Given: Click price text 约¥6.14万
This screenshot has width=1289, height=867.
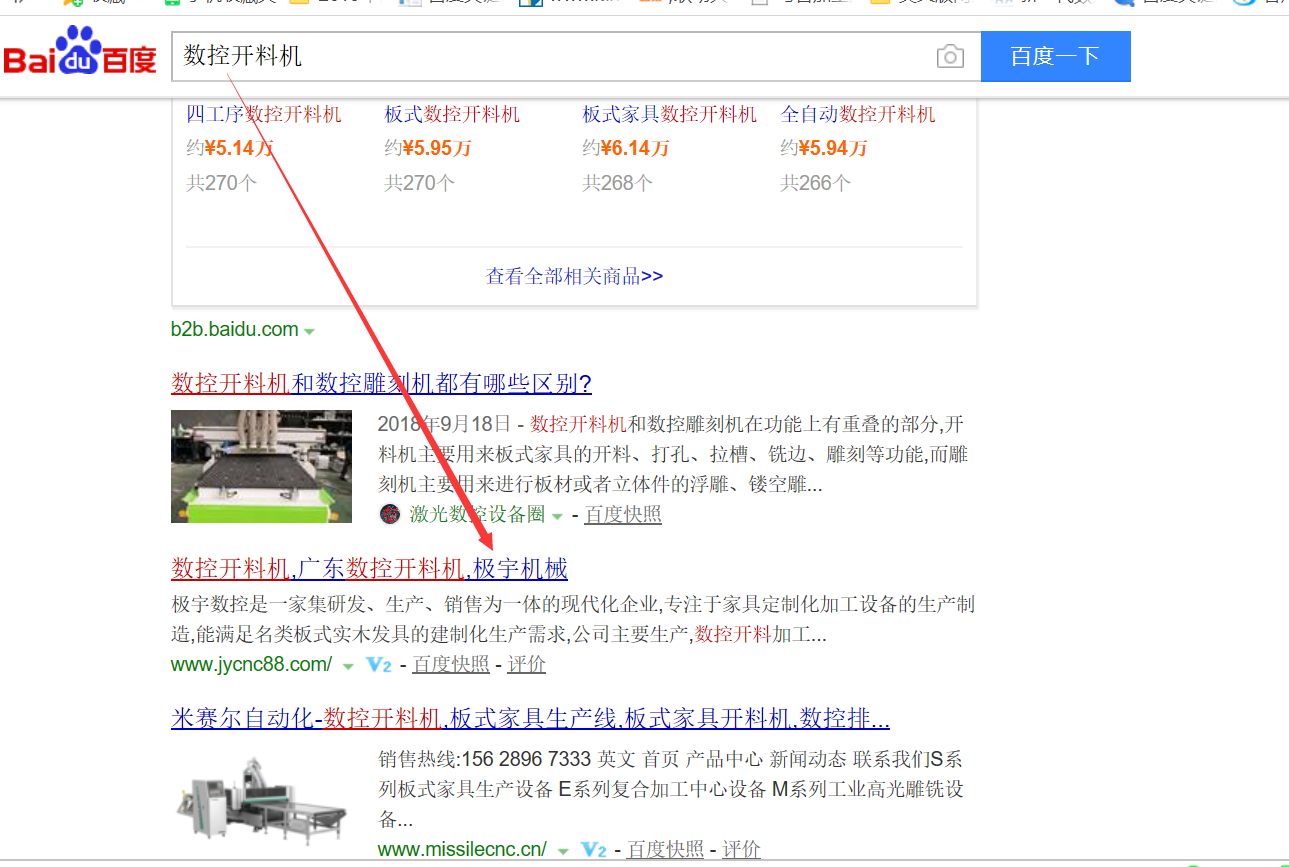Looking at the screenshot, I should 626,148.
